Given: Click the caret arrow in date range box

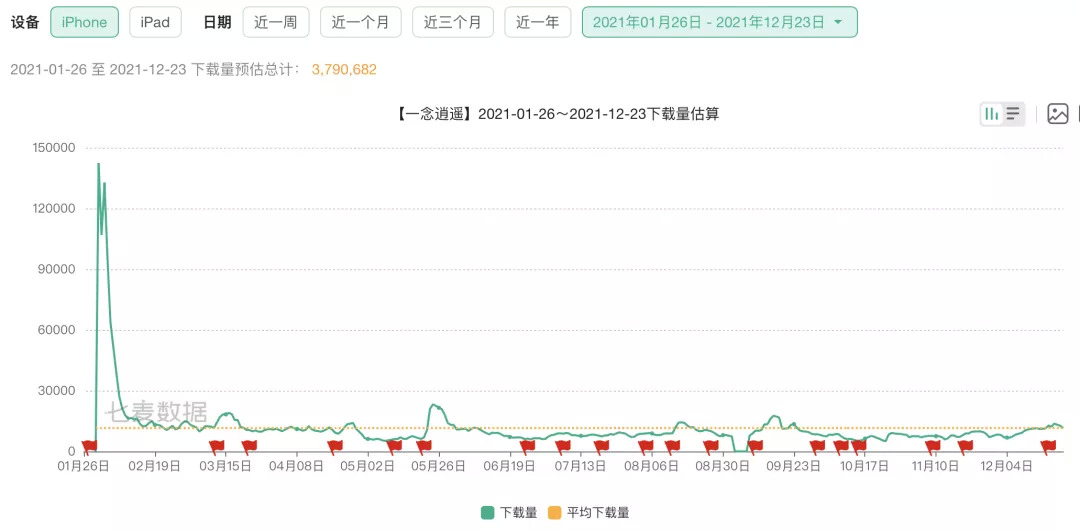Looking at the screenshot, I should pos(838,22).
